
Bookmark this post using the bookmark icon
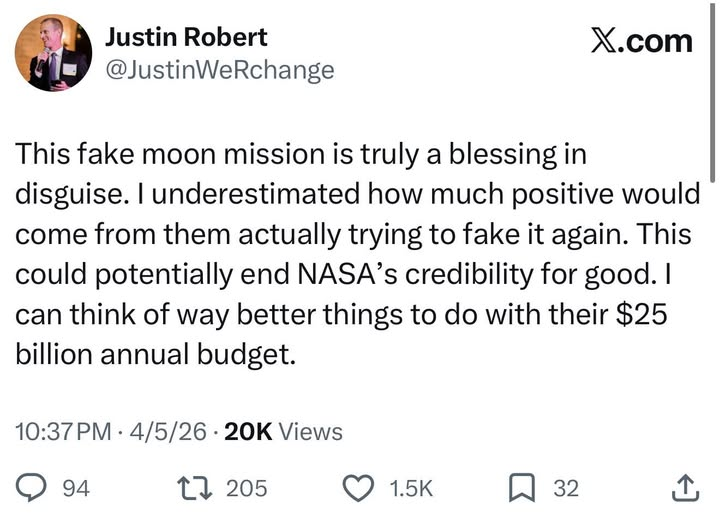523,487
